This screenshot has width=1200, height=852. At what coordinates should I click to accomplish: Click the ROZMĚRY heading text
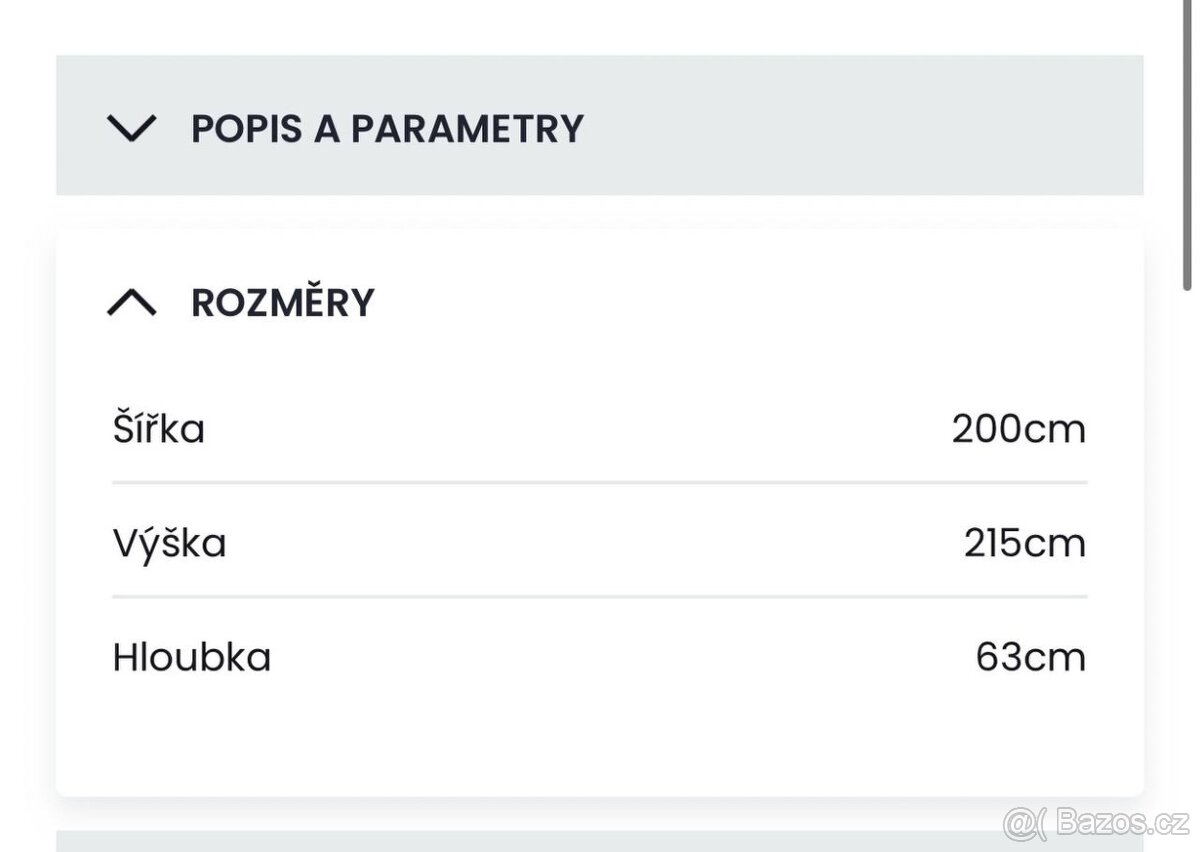[283, 302]
